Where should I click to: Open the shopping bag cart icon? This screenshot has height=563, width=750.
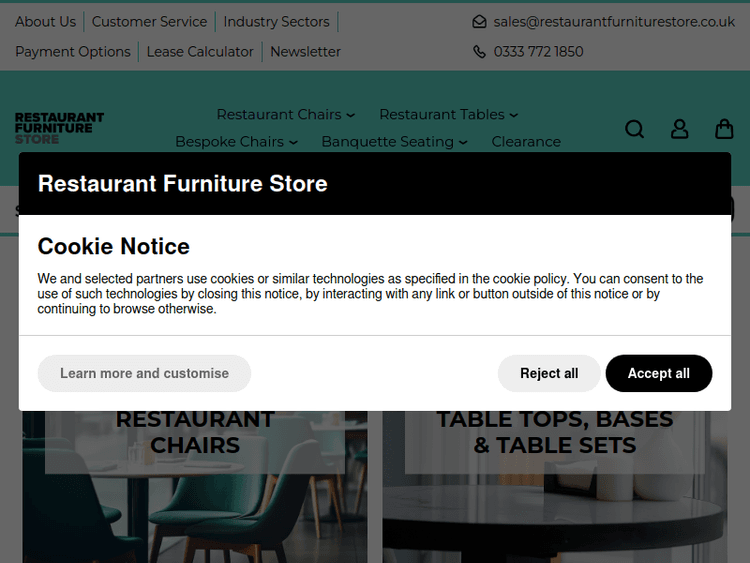[724, 129]
